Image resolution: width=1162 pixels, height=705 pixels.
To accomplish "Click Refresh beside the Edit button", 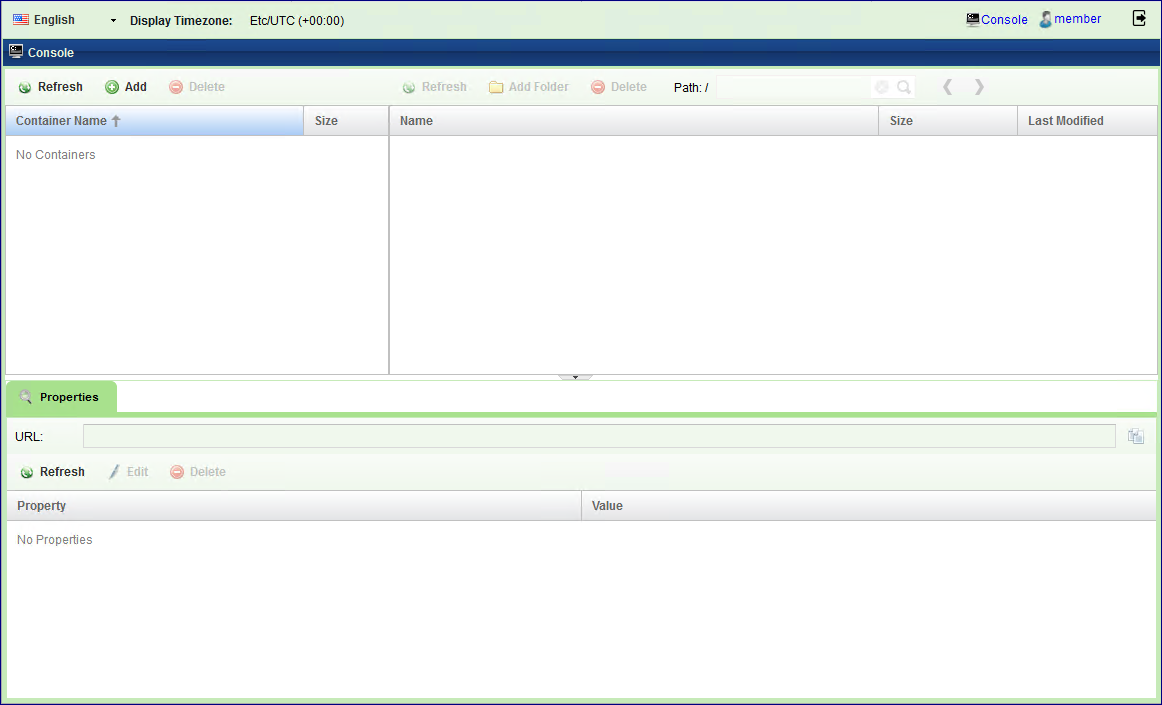I will pyautogui.click(x=52, y=472).
